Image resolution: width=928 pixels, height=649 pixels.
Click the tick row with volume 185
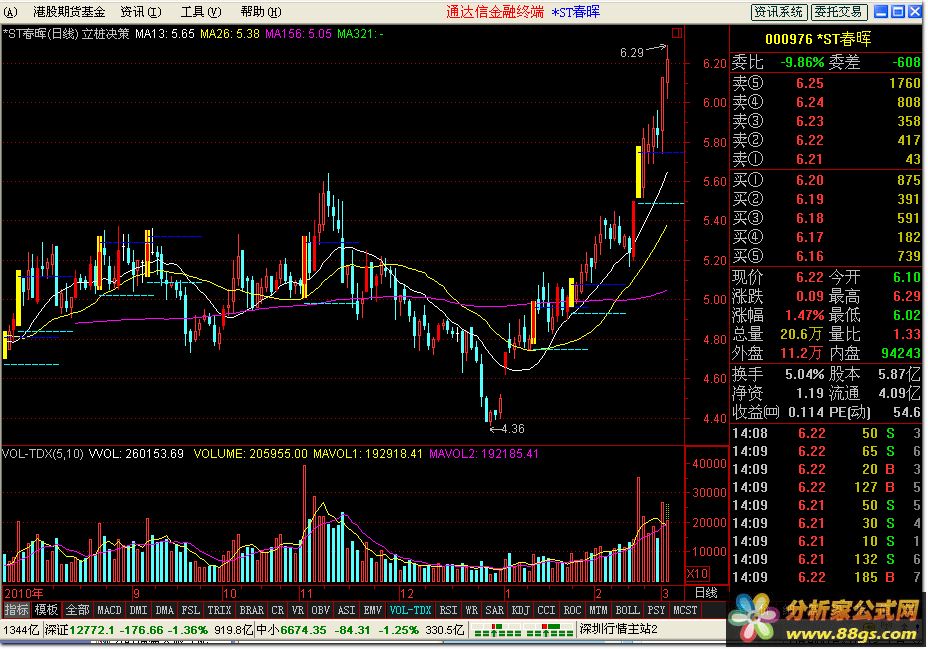point(826,577)
